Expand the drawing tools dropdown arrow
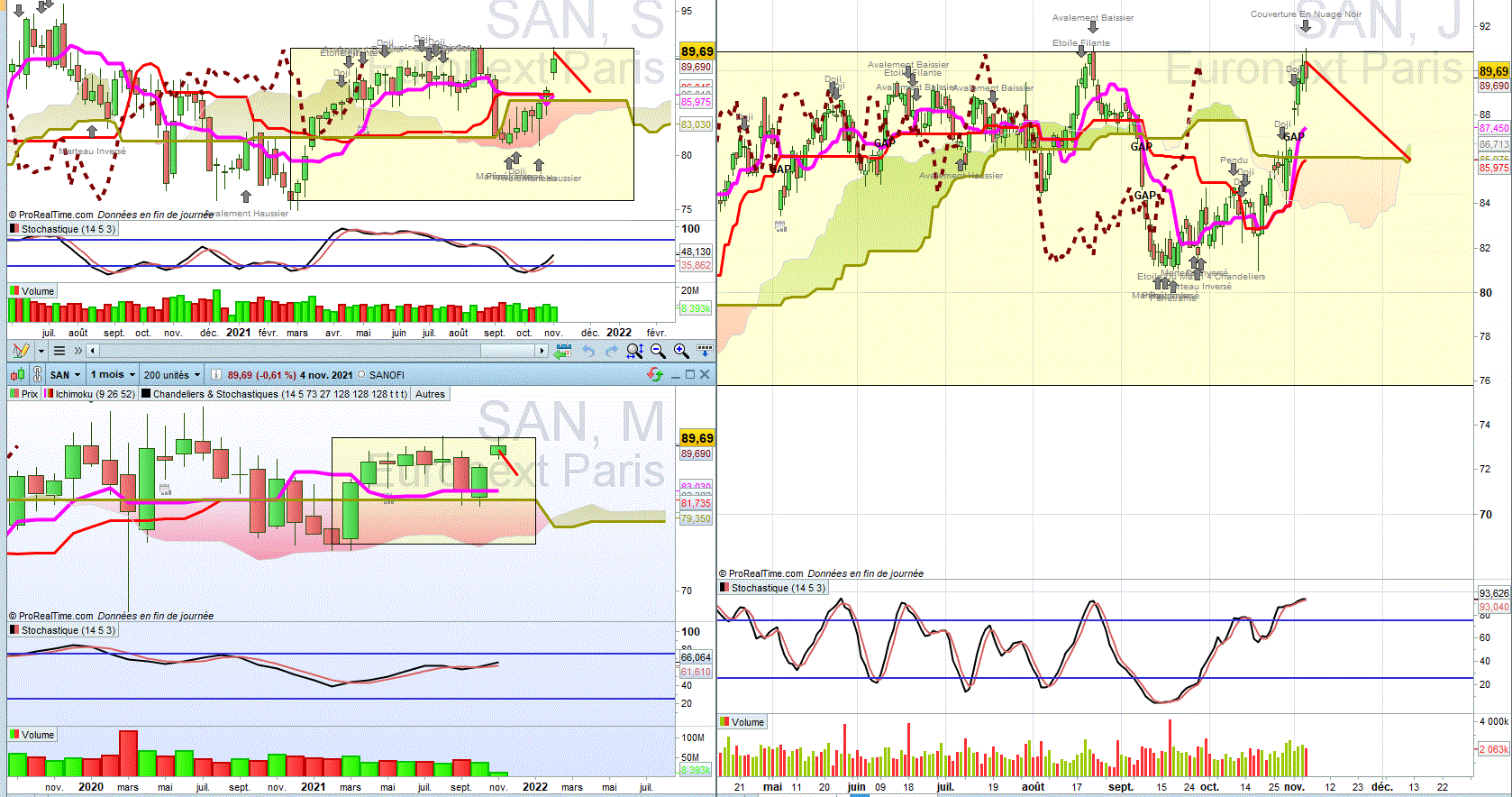Image resolution: width=1512 pixels, height=797 pixels. pos(41,351)
